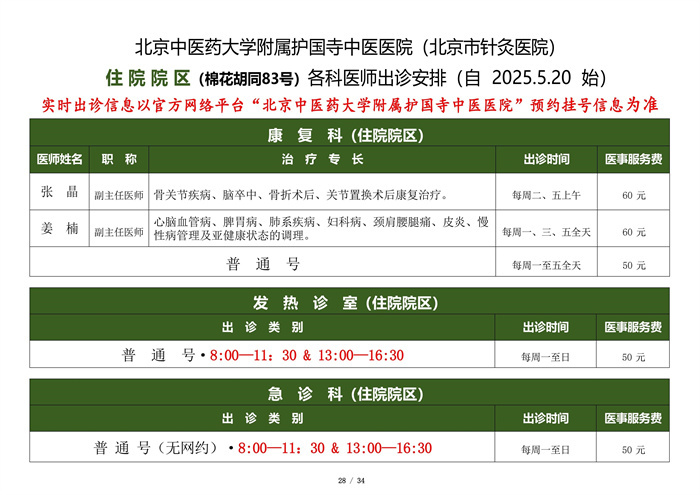
Task: Click page number 28 / 34
Action: pos(351,481)
